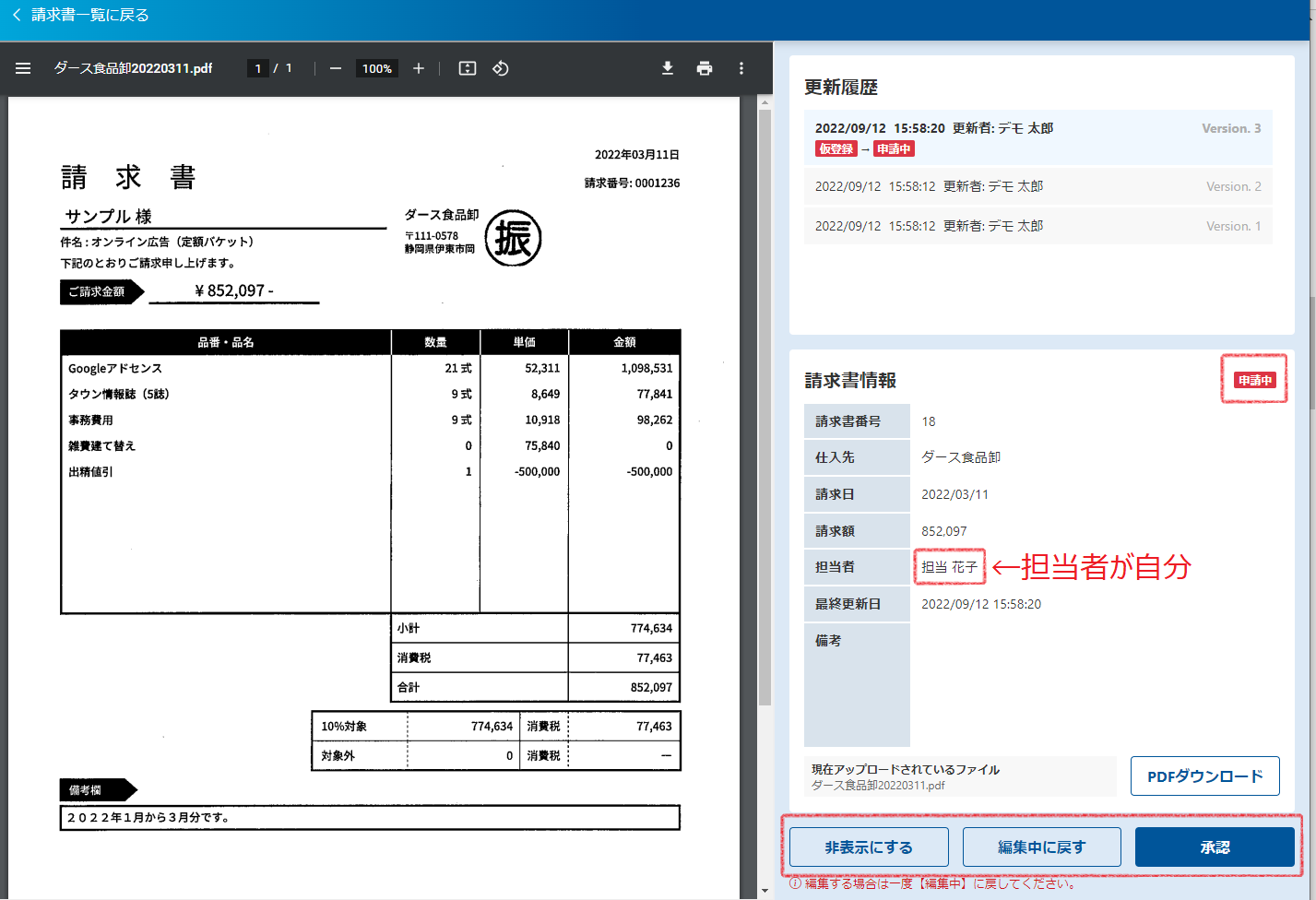The image size is (1316, 900).
Task: Select the Version. 3 history entry
Action: [x=1037, y=137]
